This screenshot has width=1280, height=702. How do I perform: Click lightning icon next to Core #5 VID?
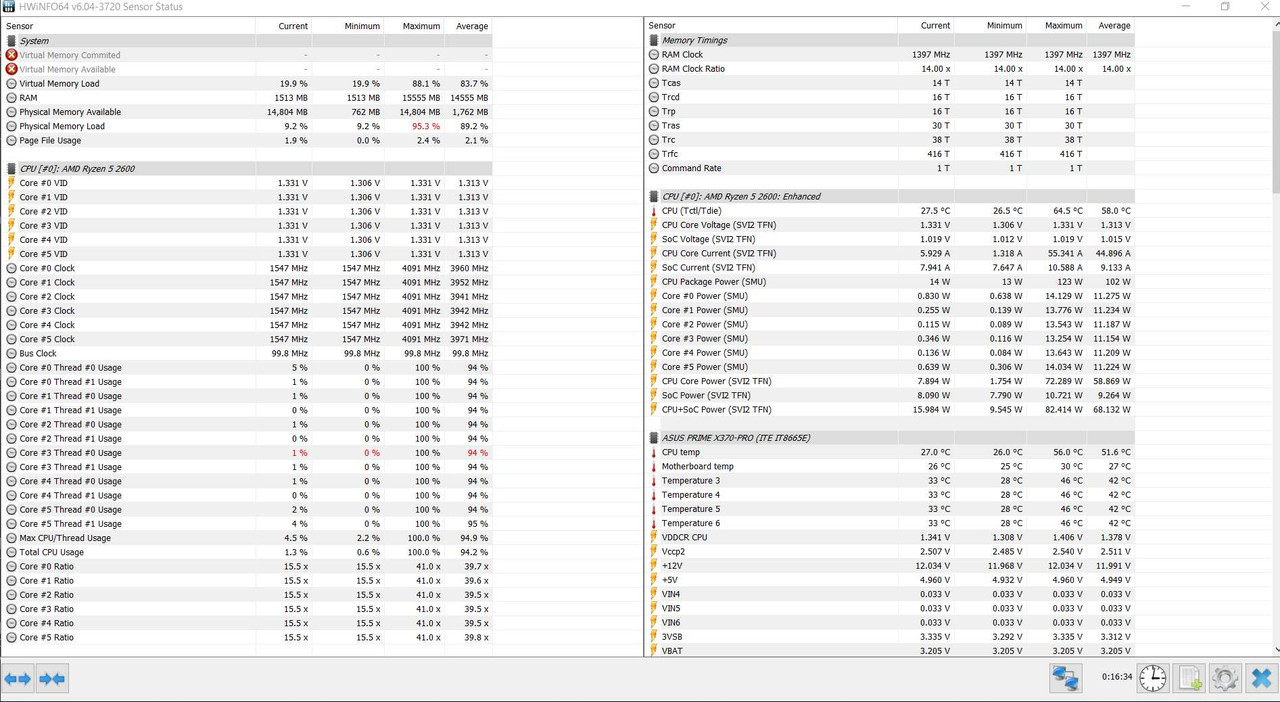(11, 254)
